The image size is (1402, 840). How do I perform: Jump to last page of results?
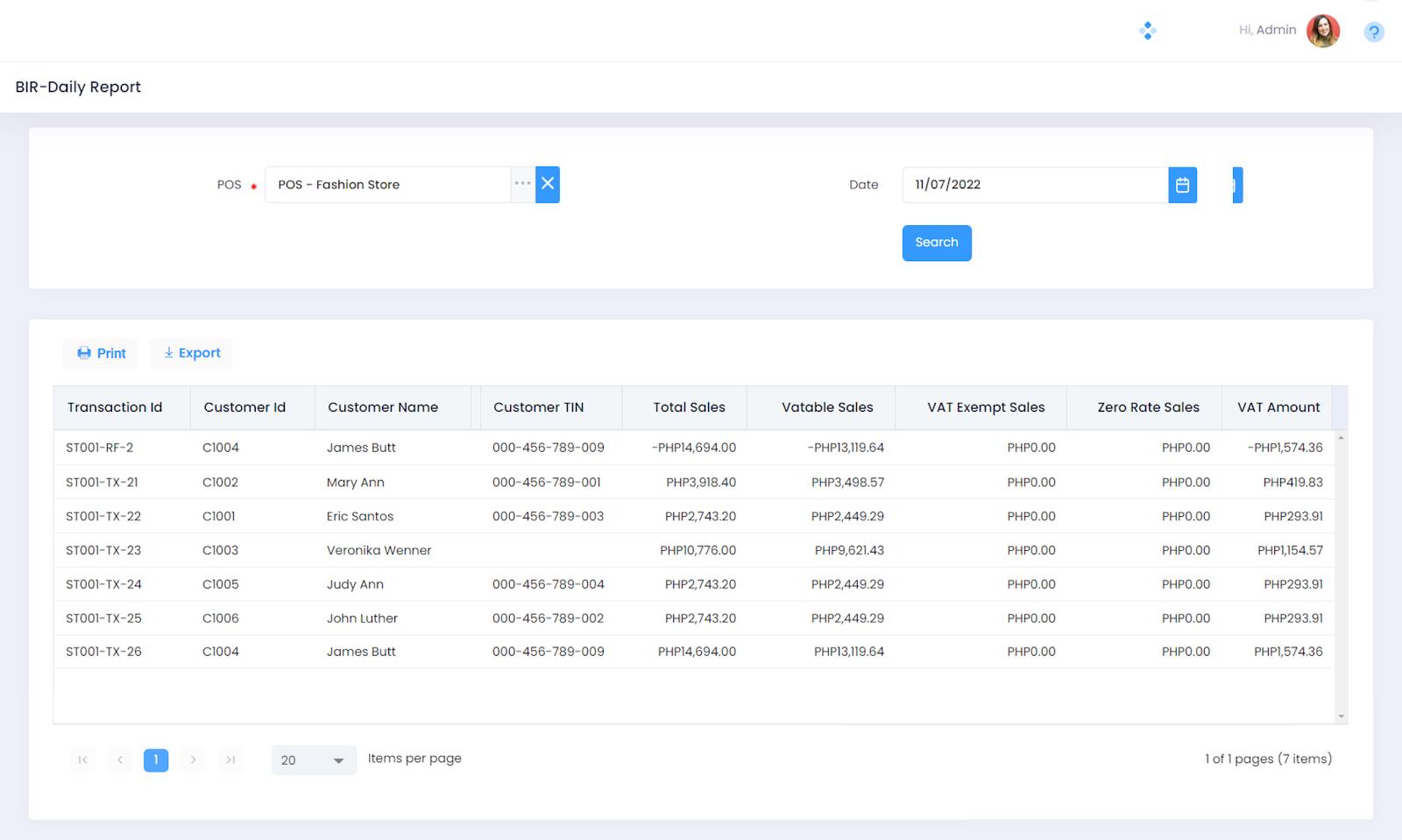click(x=230, y=759)
